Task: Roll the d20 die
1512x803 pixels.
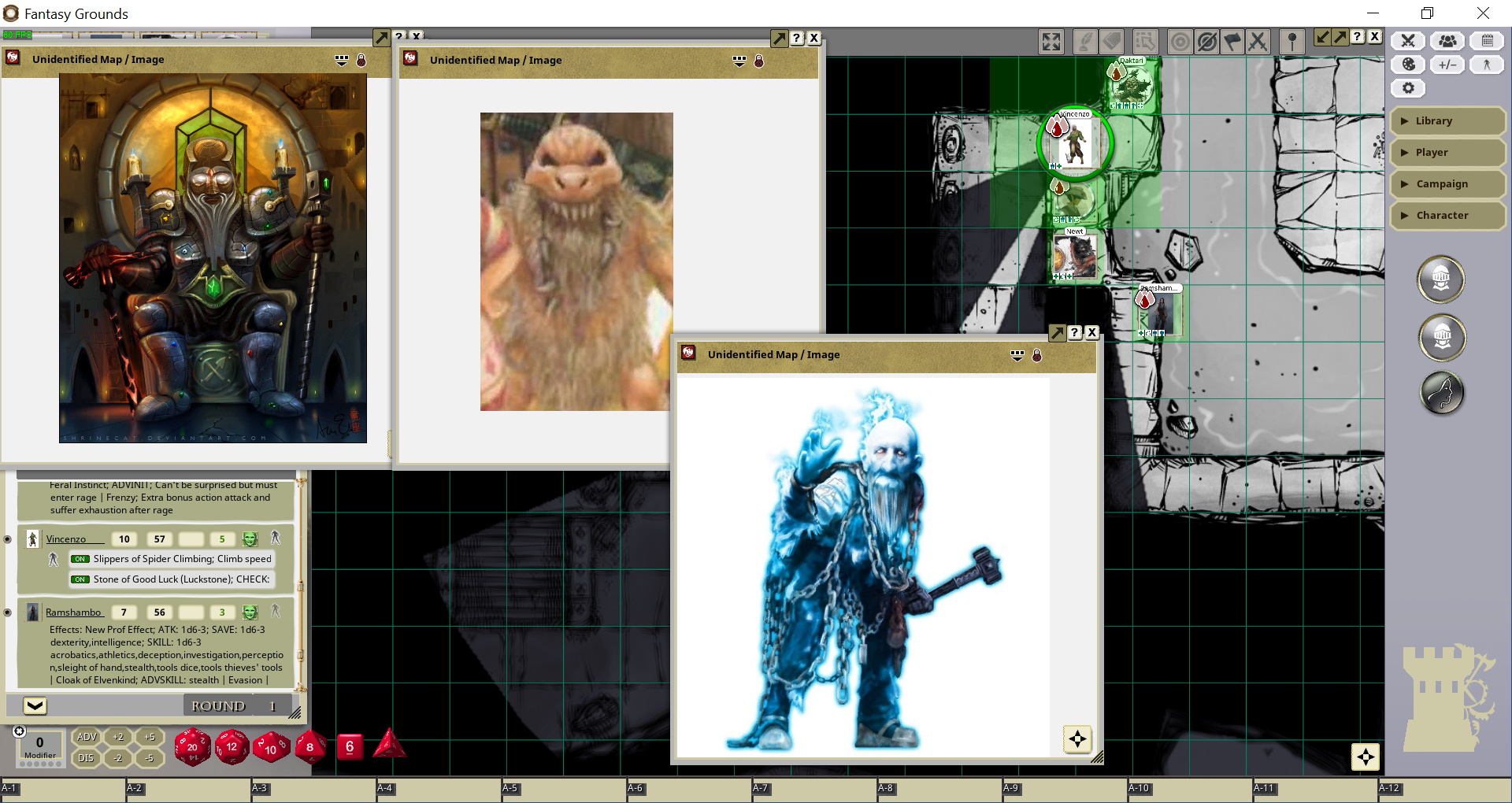Action: [x=192, y=746]
